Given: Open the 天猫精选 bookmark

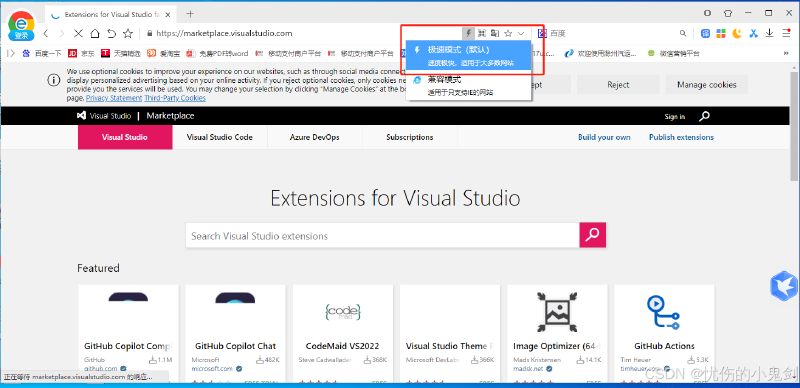Looking at the screenshot, I should (121, 53).
